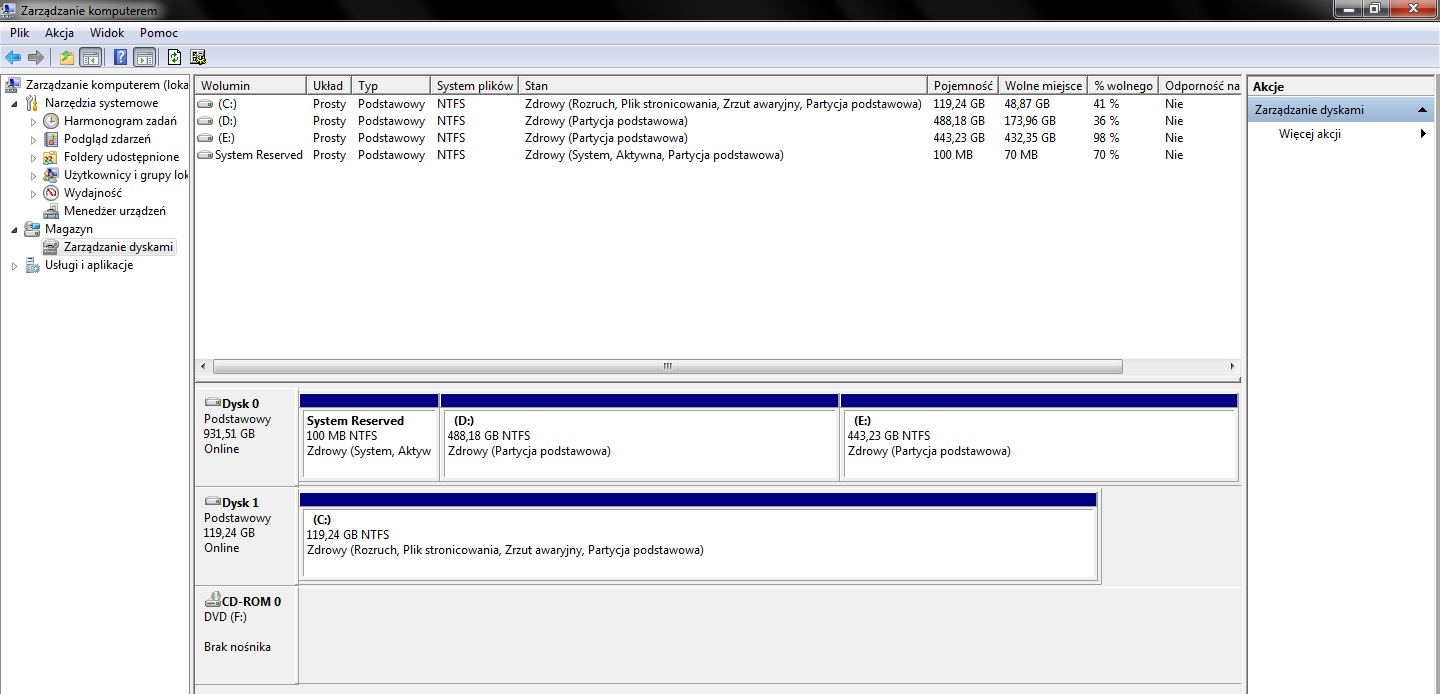Click the (D:) volume drive icon in list

(x=206, y=121)
